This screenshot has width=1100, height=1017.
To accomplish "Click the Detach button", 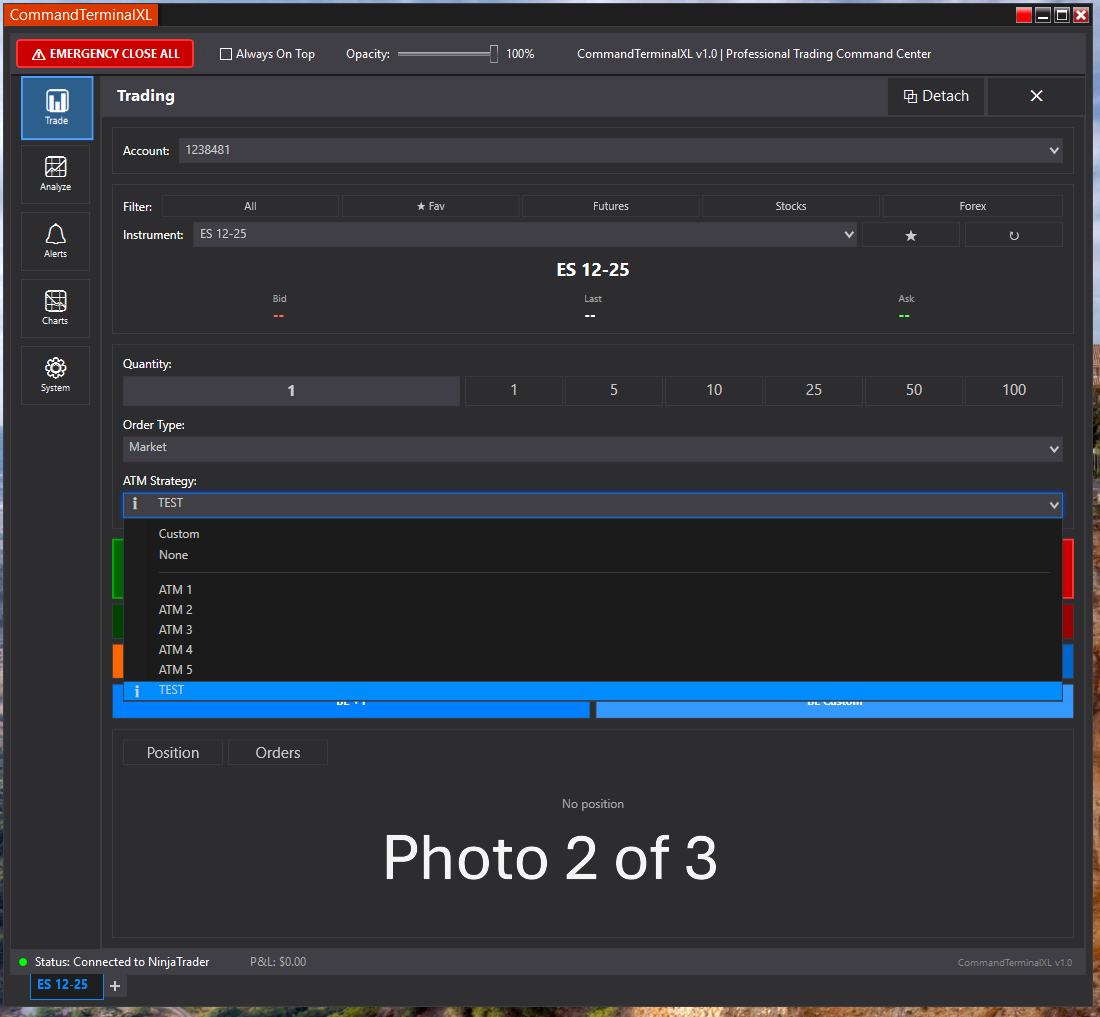I will pos(936,96).
